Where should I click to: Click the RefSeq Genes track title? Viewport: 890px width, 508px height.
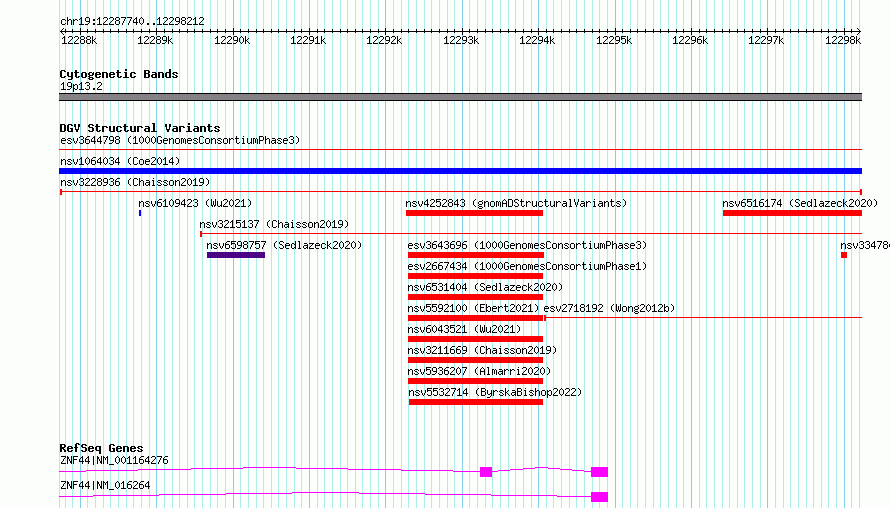101,448
